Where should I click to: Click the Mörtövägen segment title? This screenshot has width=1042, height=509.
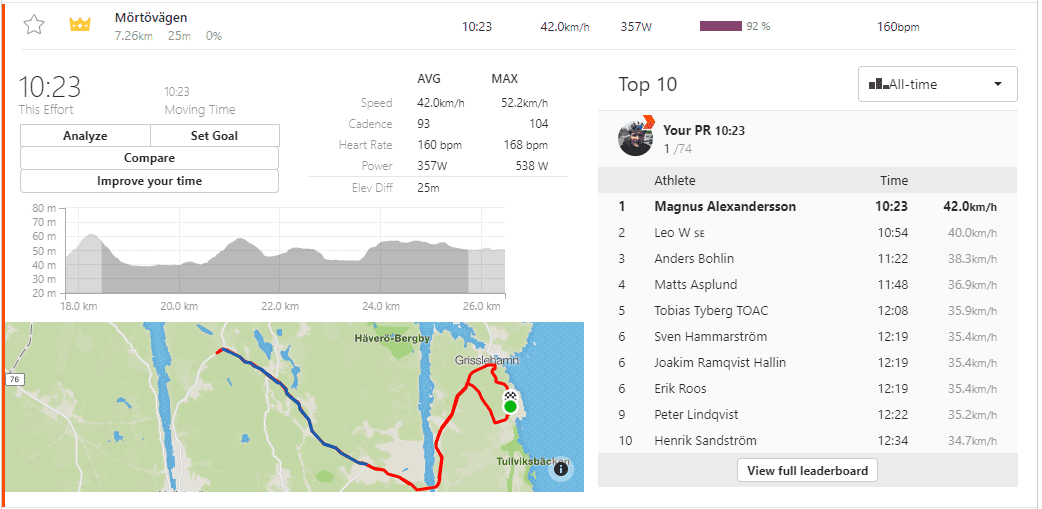[x=151, y=17]
